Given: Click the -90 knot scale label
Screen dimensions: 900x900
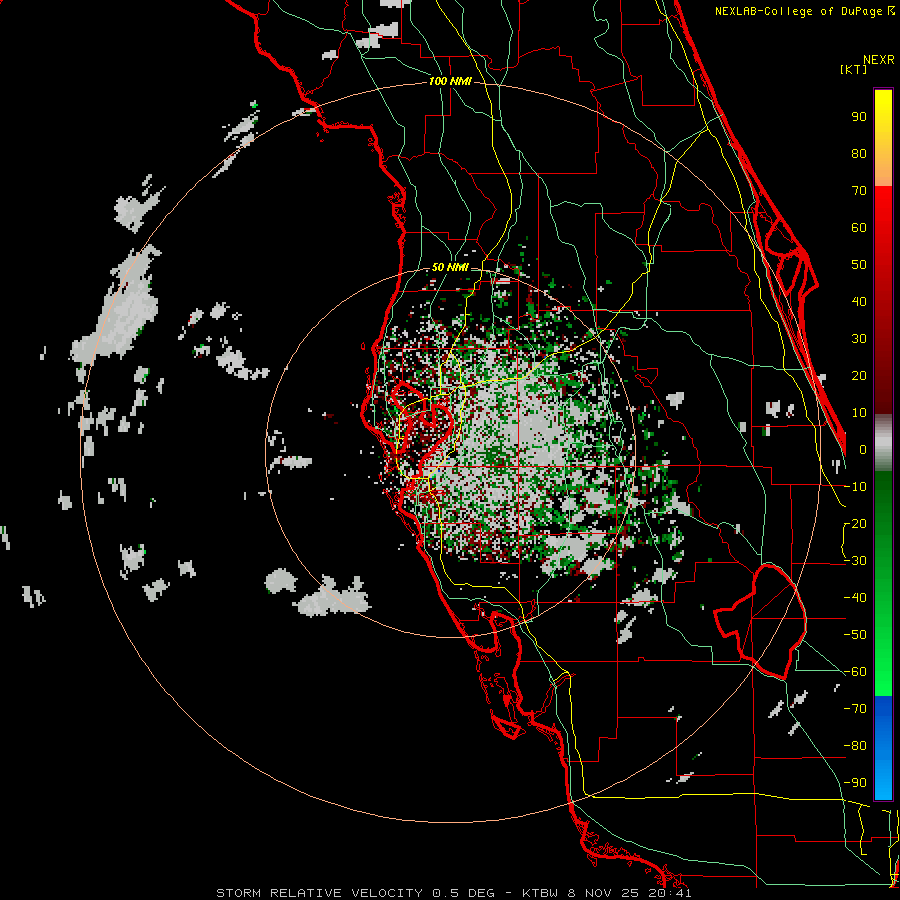Looking at the screenshot, I should coord(855,783).
